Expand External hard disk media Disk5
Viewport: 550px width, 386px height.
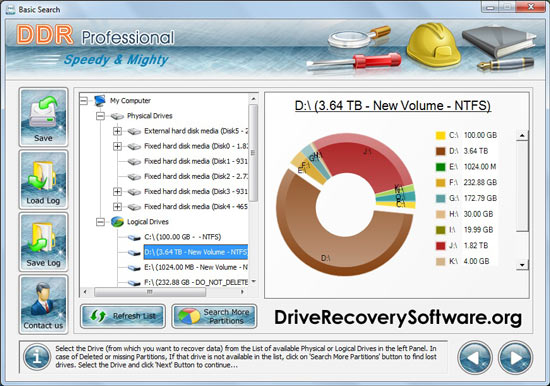click(118, 131)
